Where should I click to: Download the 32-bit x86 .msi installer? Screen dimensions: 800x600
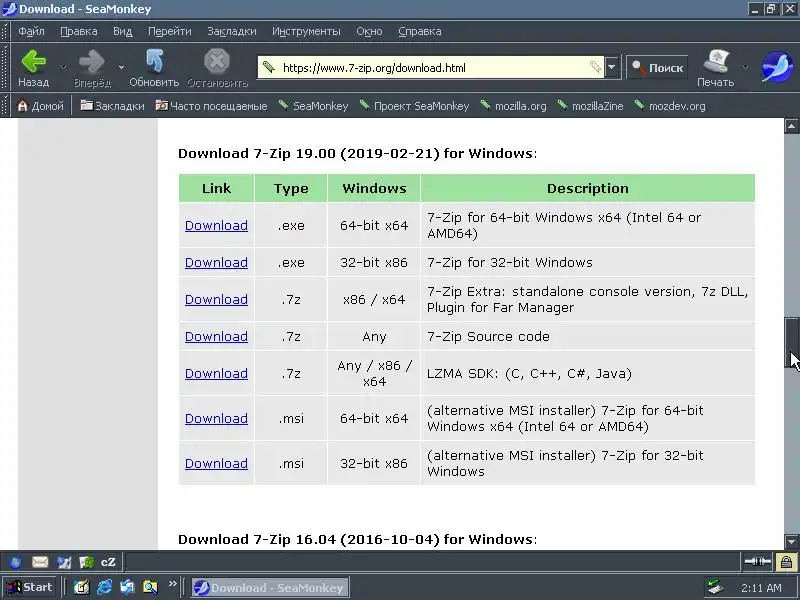coord(216,463)
